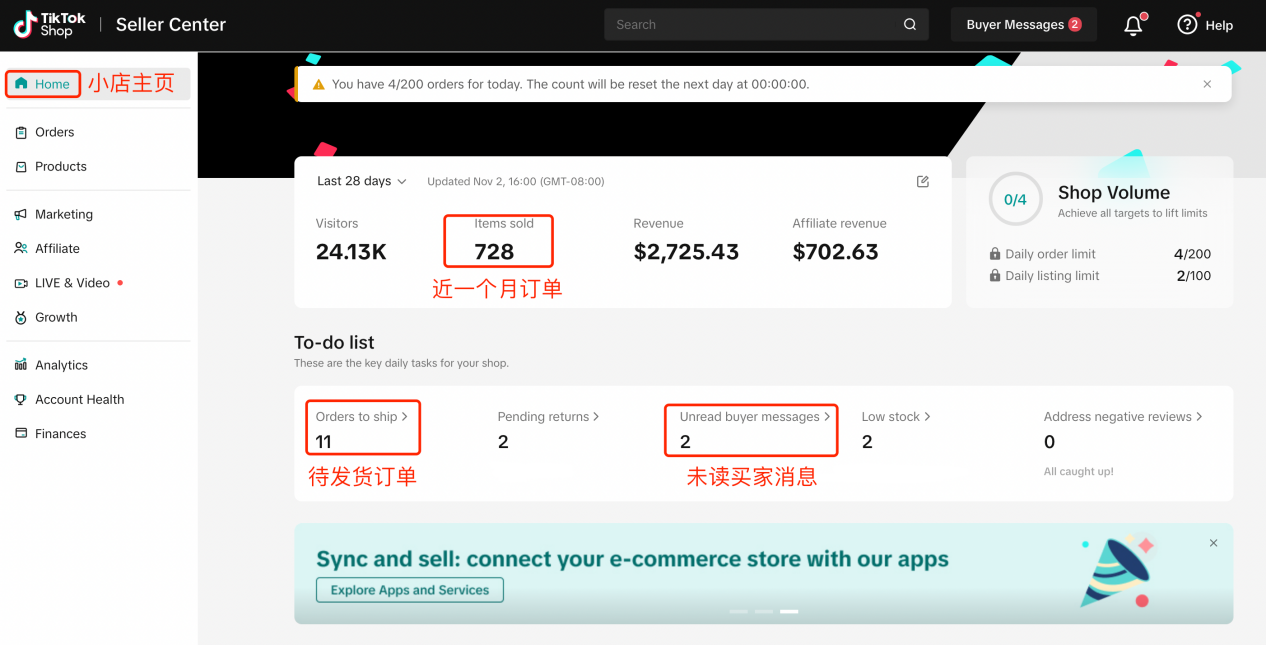
Task: Open Analytics from the sidebar
Action: (x=61, y=366)
